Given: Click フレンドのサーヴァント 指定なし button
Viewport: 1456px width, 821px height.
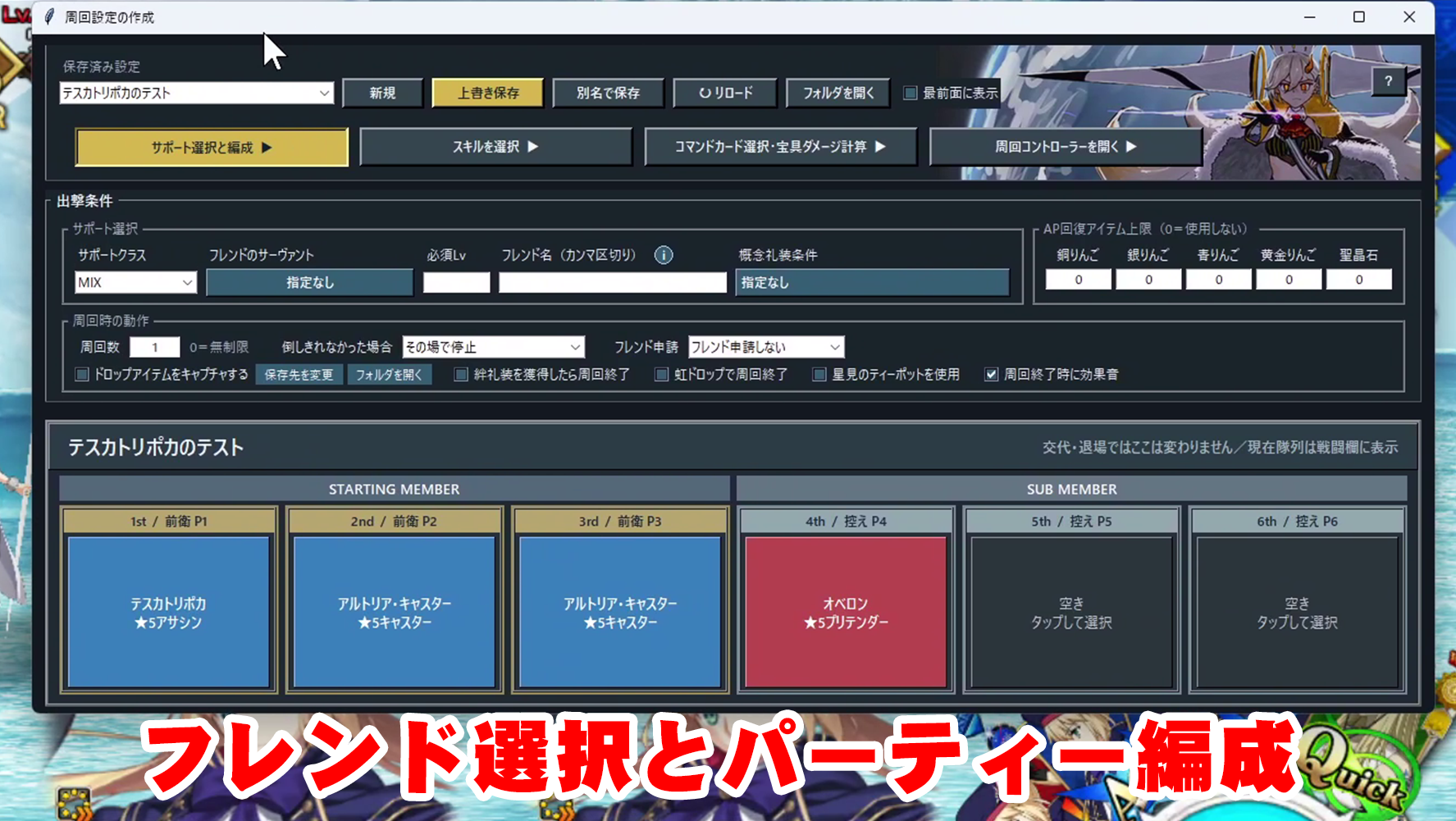Looking at the screenshot, I should click(309, 282).
